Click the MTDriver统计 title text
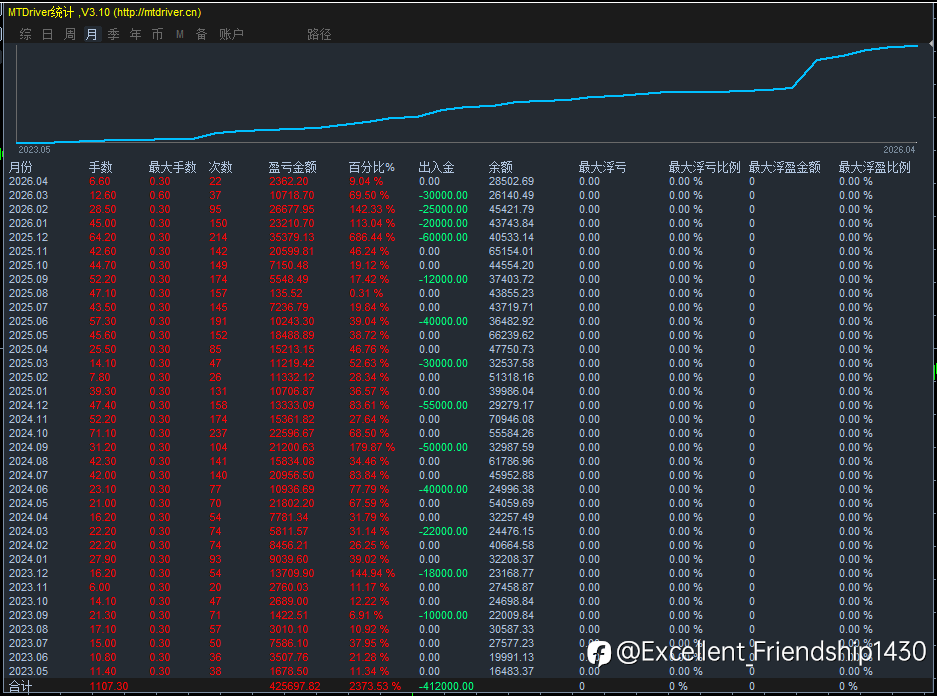The image size is (937, 696). (x=41, y=12)
